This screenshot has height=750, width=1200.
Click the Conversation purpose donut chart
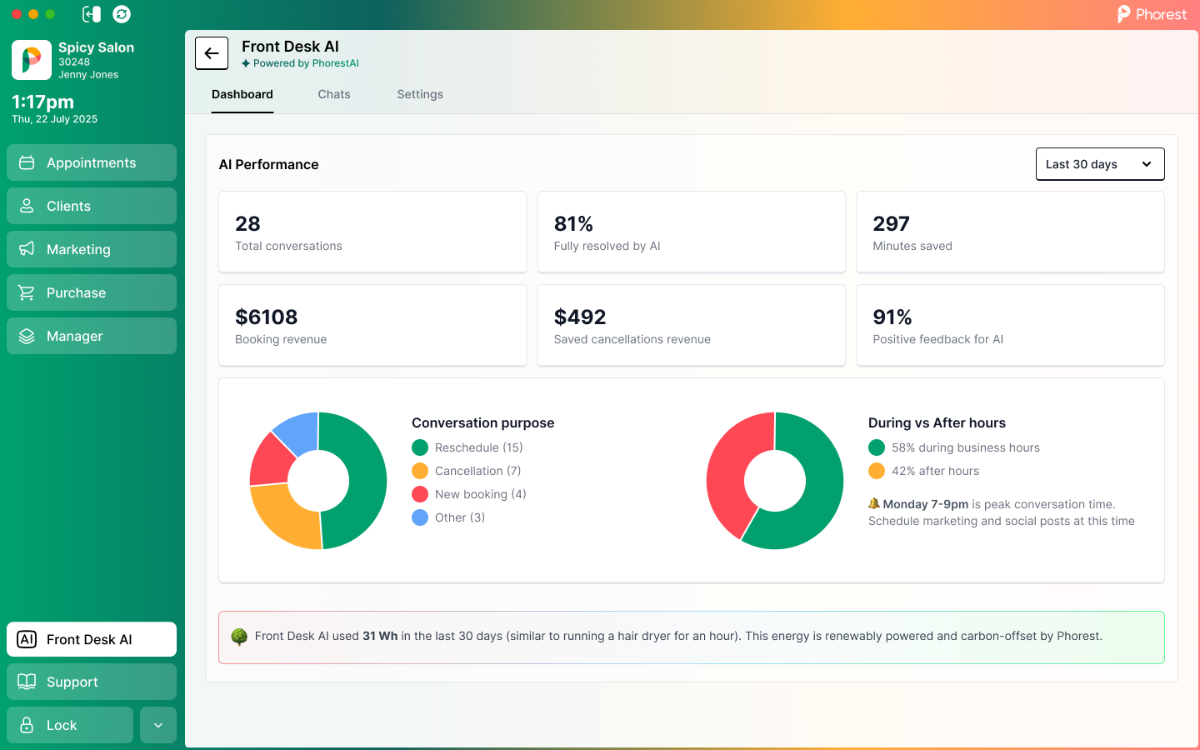pos(318,481)
